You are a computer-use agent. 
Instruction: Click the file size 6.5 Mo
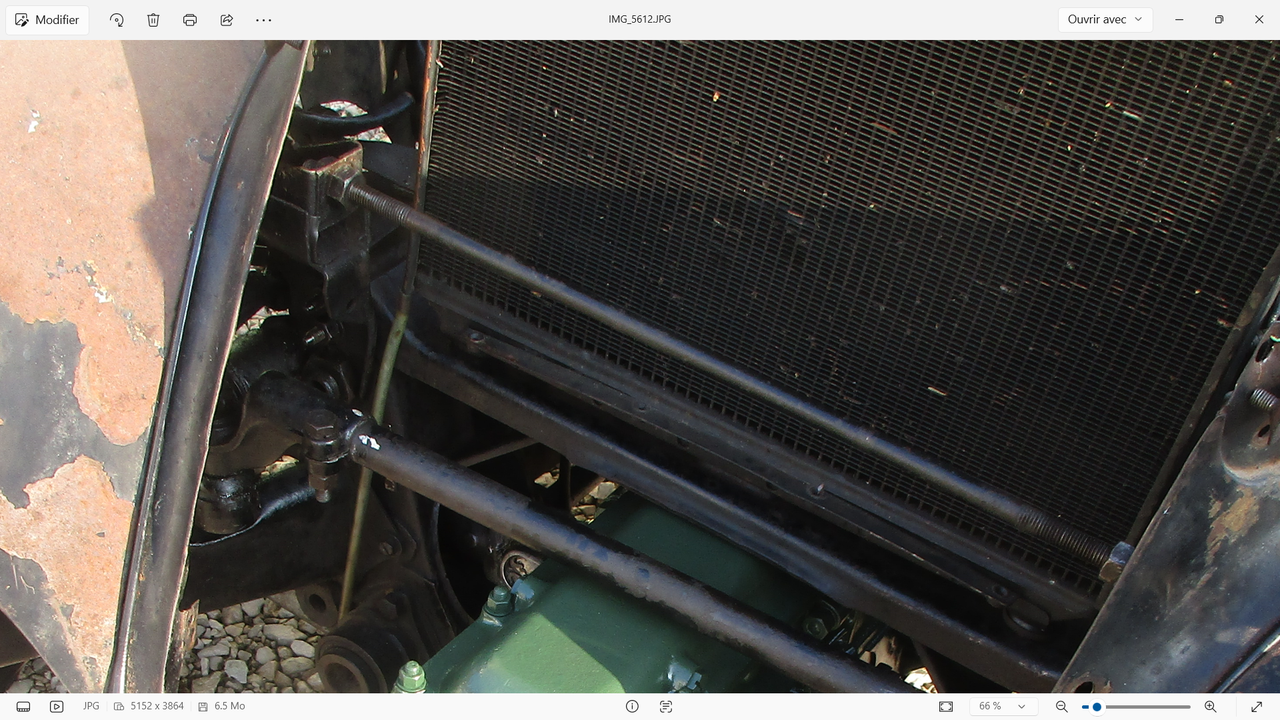click(x=221, y=706)
